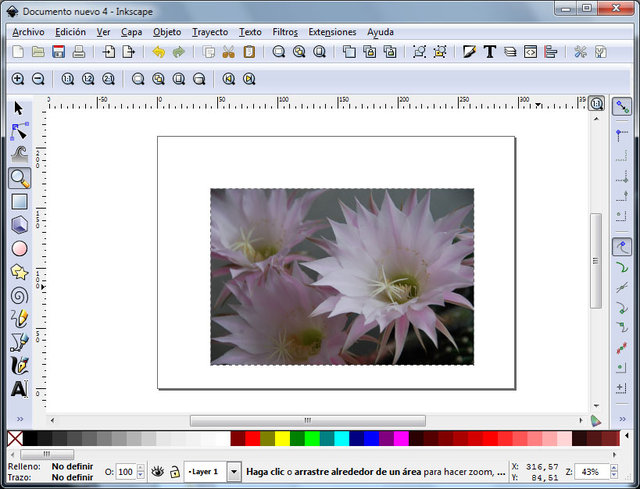
Task: Pick the 3D box tool
Action: [x=18, y=225]
